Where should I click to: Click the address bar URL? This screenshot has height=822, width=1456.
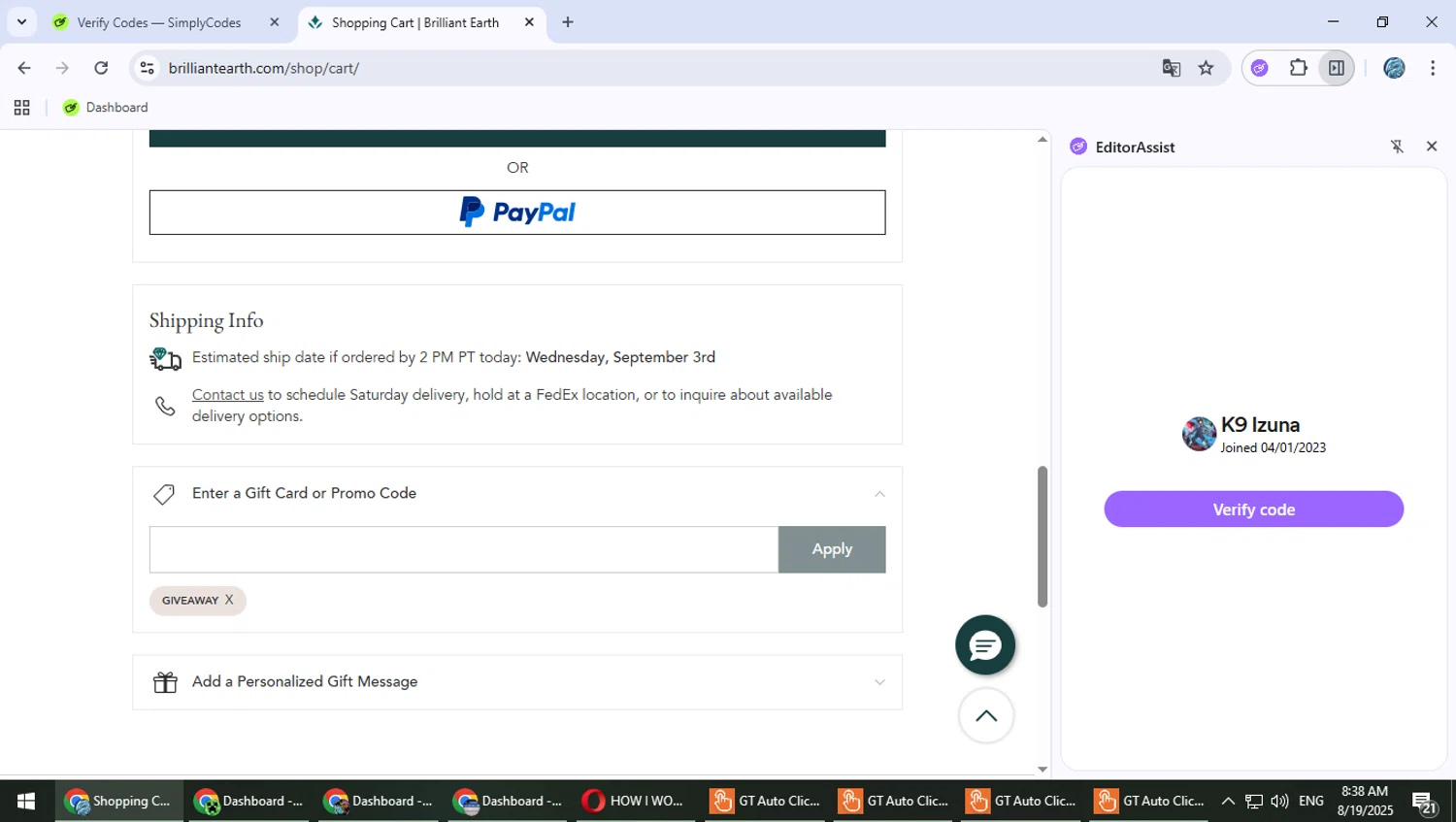click(x=264, y=68)
